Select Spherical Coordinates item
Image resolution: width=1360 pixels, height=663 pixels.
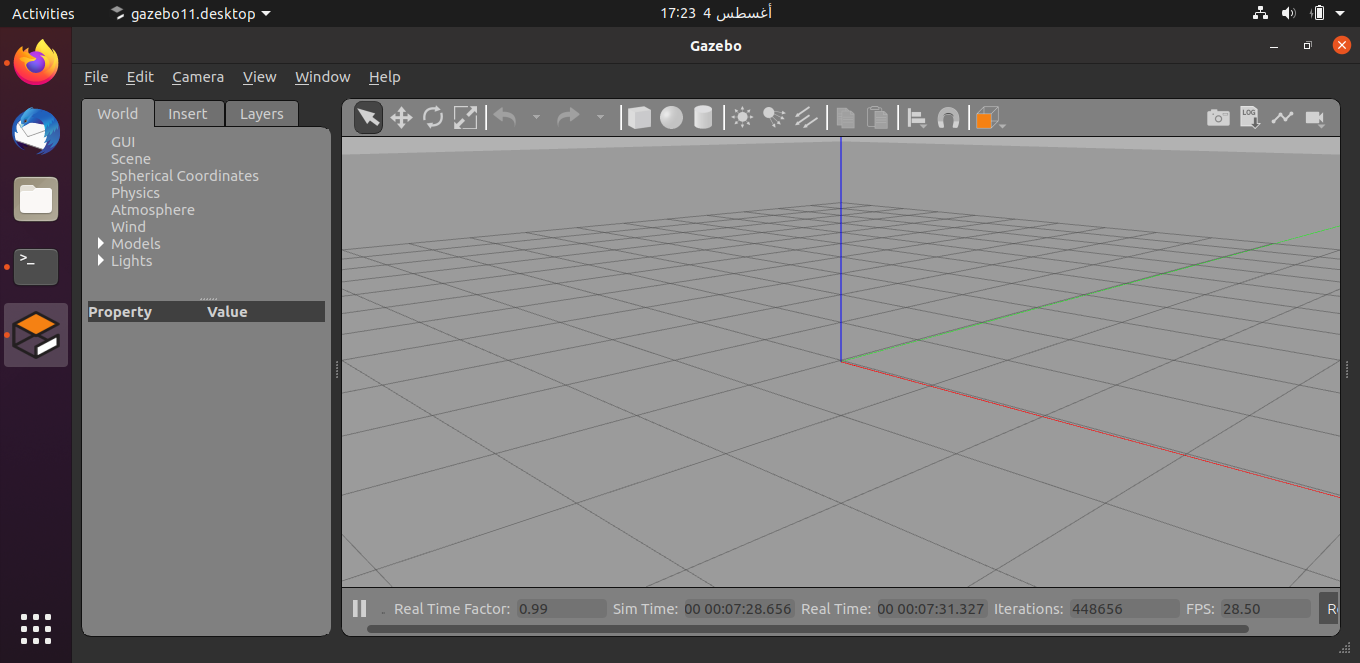click(185, 176)
